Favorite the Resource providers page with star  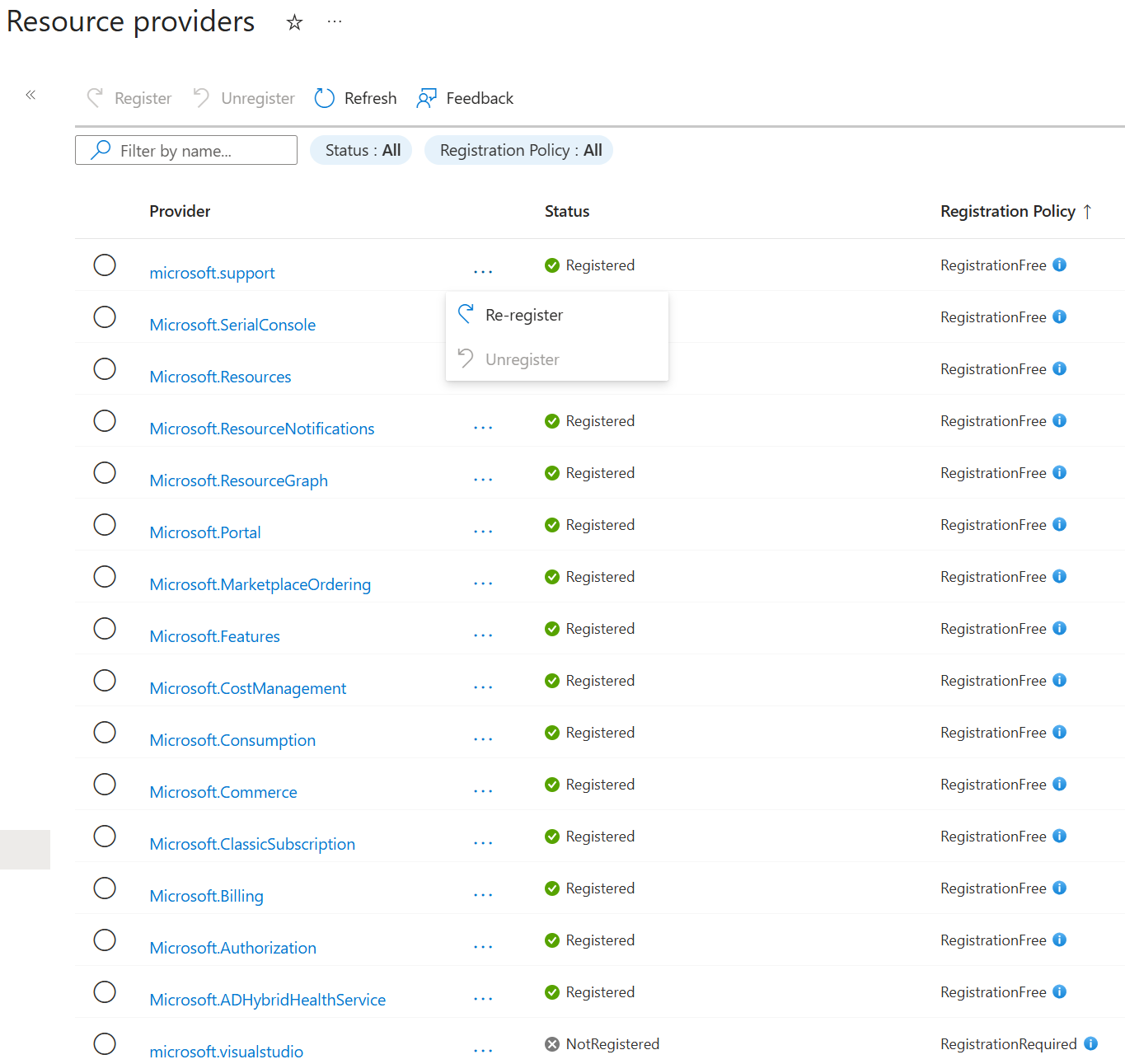[294, 23]
